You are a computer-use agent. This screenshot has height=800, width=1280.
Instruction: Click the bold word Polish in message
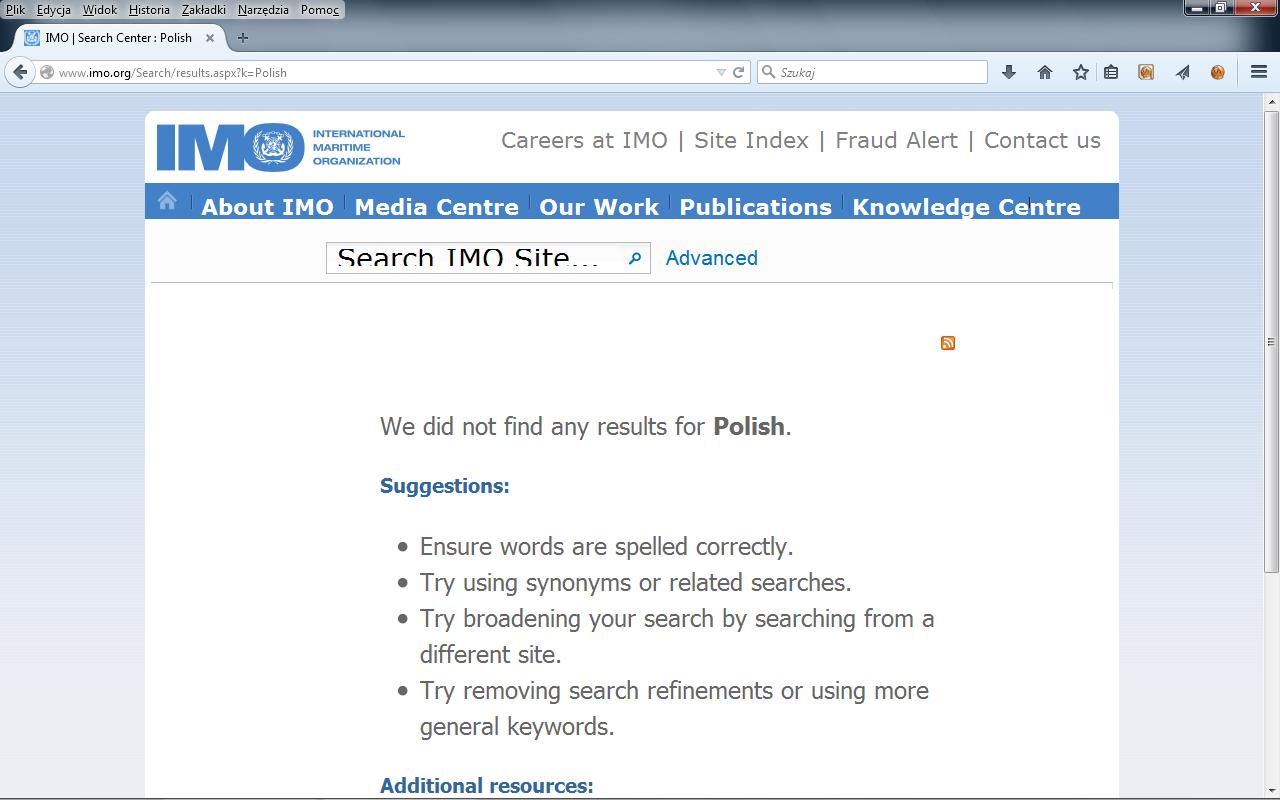click(x=748, y=426)
